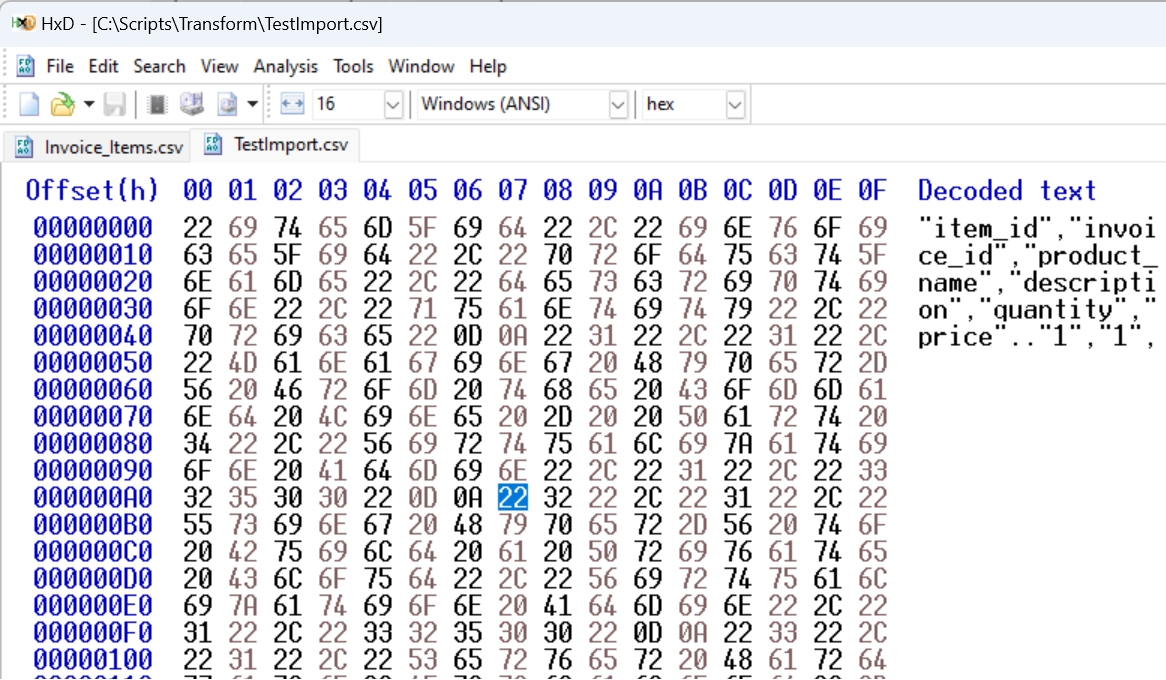Toggle the Decoded text column selection
Screen dimensions: 1166x680
point(1006,190)
